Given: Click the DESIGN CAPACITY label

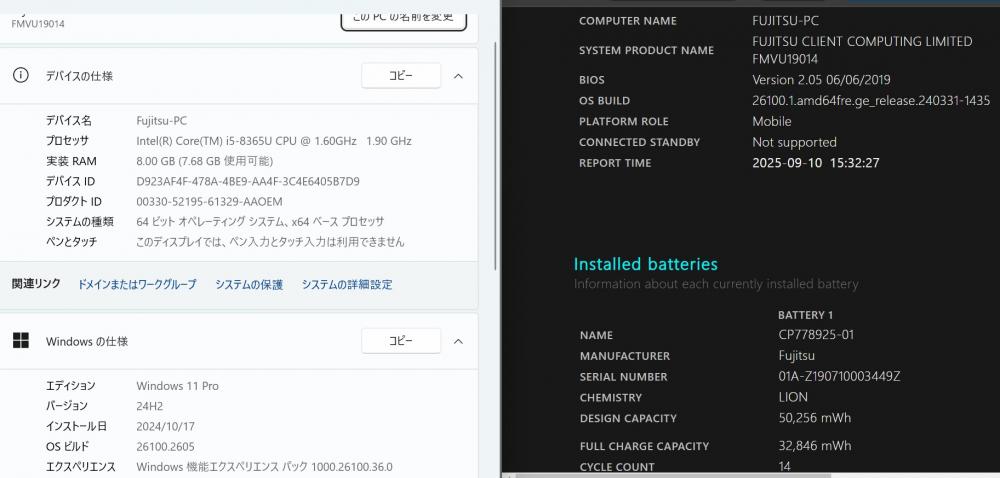Looking at the screenshot, I should tap(628, 419).
